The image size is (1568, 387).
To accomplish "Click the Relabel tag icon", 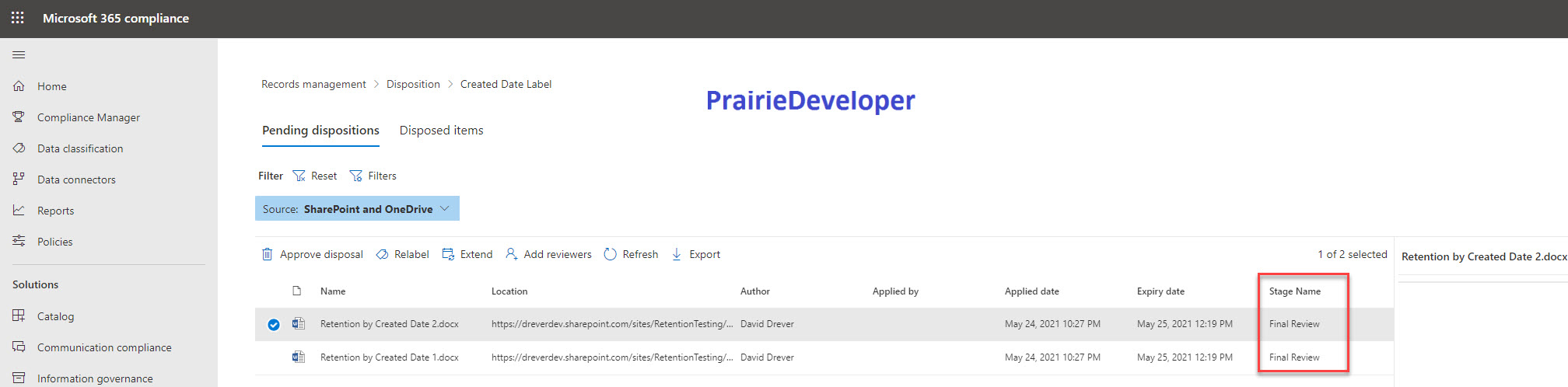I will coord(382,254).
